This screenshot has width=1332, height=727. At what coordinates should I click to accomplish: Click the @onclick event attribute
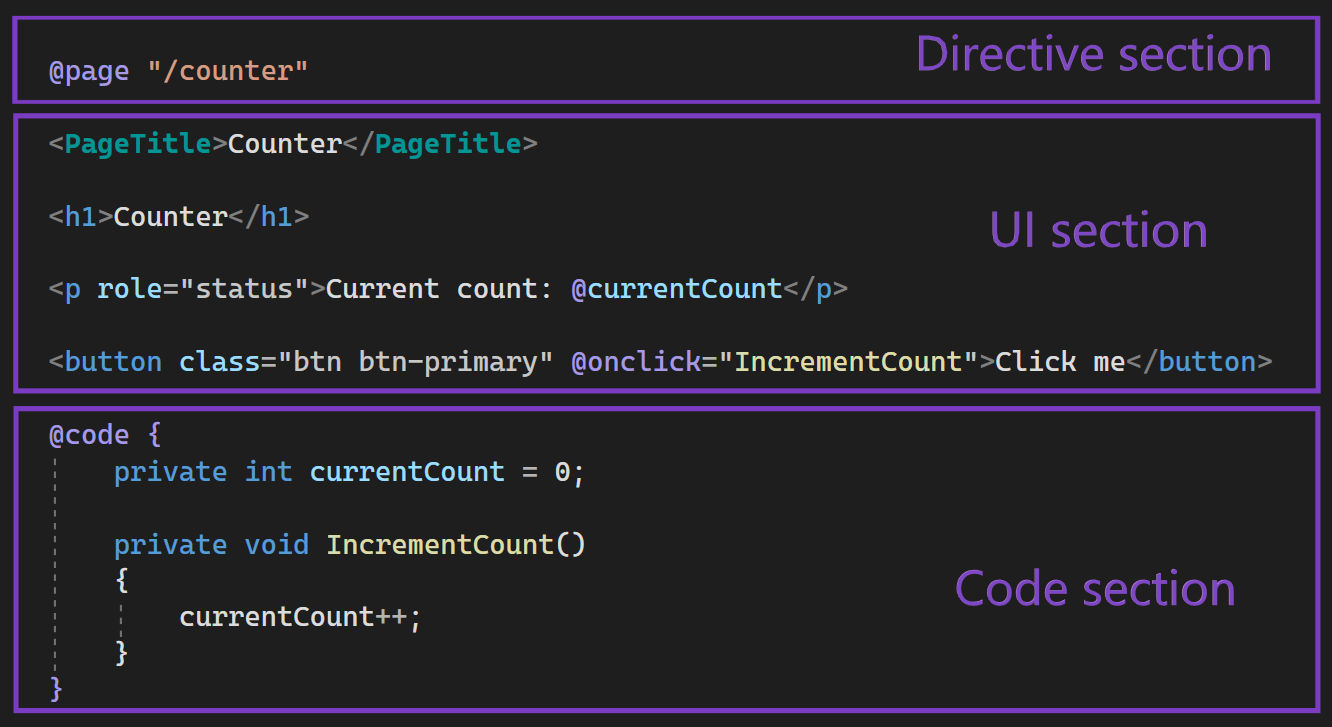[635, 362]
